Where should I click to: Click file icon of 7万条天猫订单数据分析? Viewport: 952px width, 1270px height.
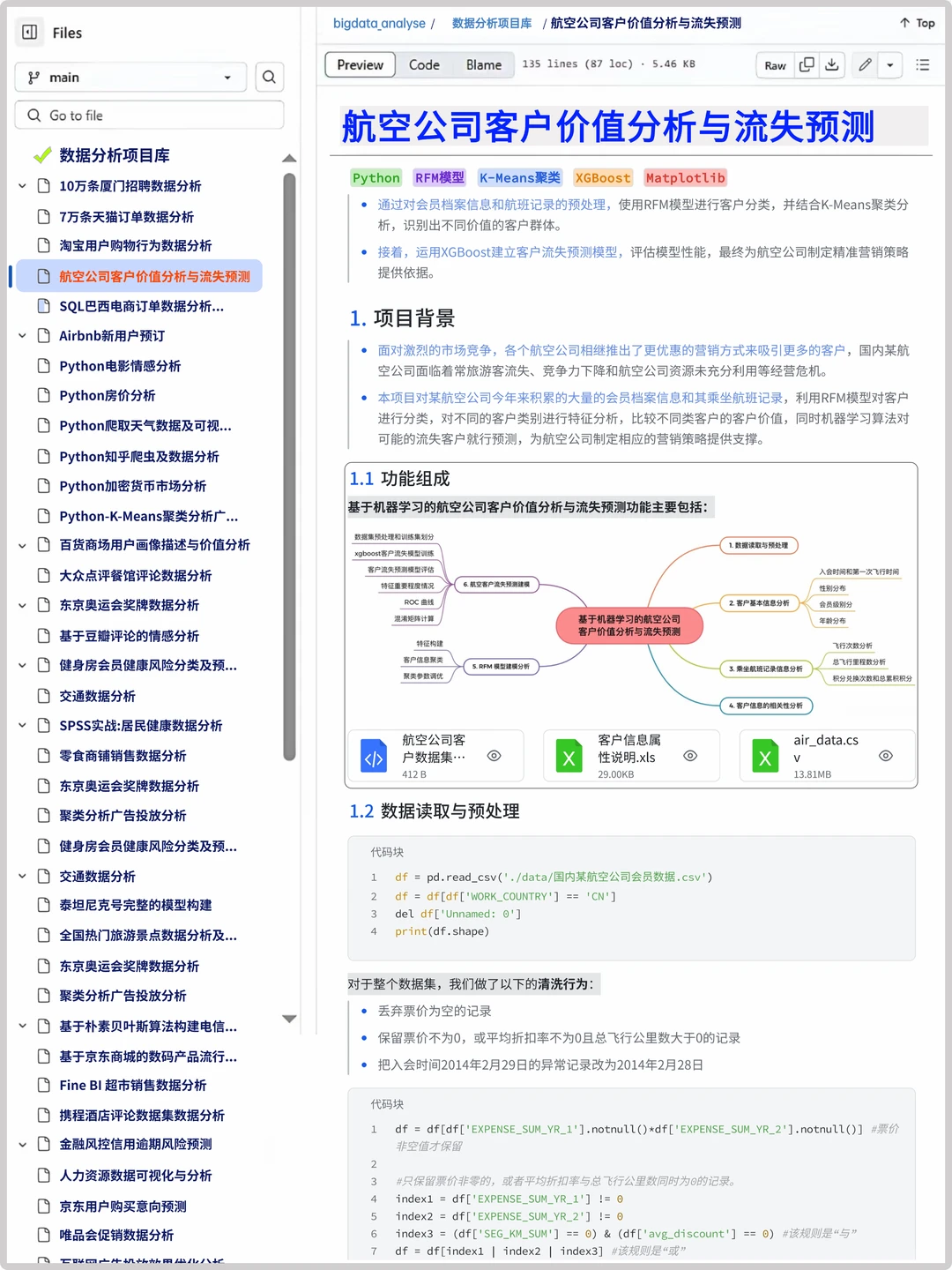[x=44, y=217]
